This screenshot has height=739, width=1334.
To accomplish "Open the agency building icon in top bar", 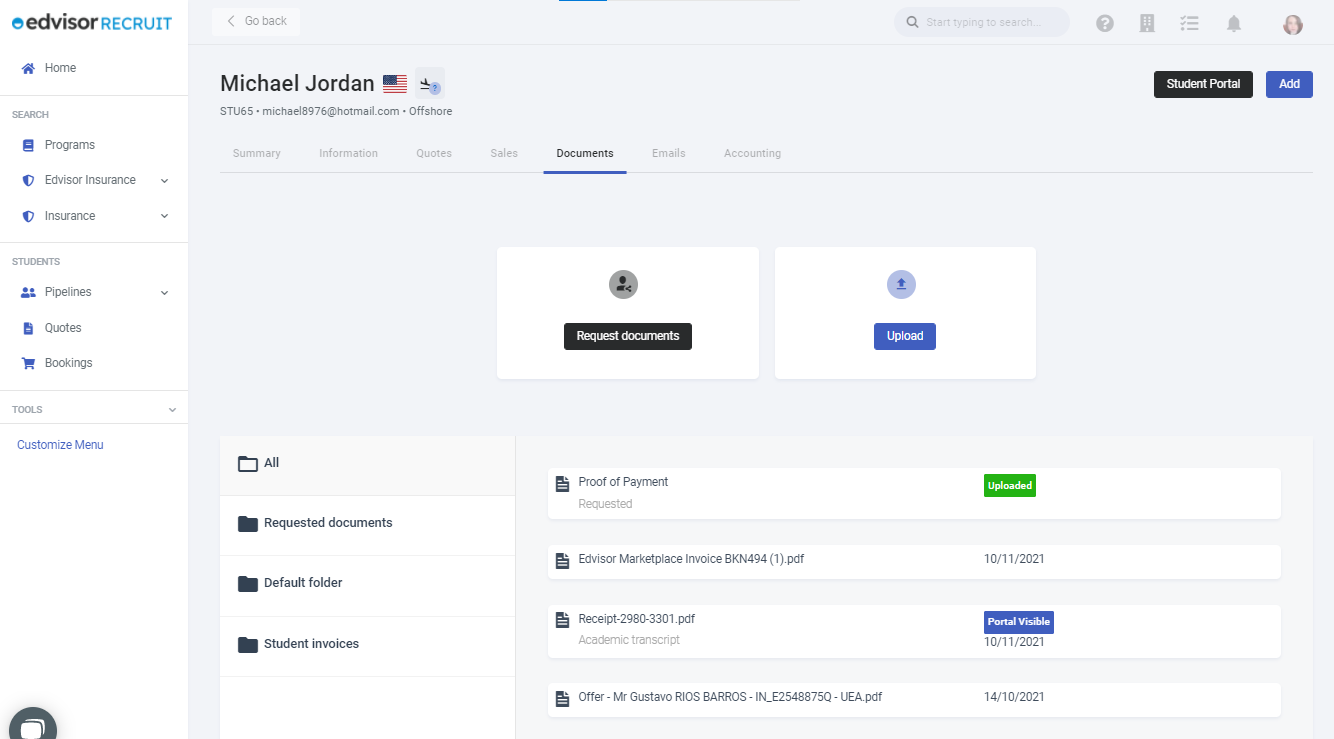I will [x=1148, y=23].
